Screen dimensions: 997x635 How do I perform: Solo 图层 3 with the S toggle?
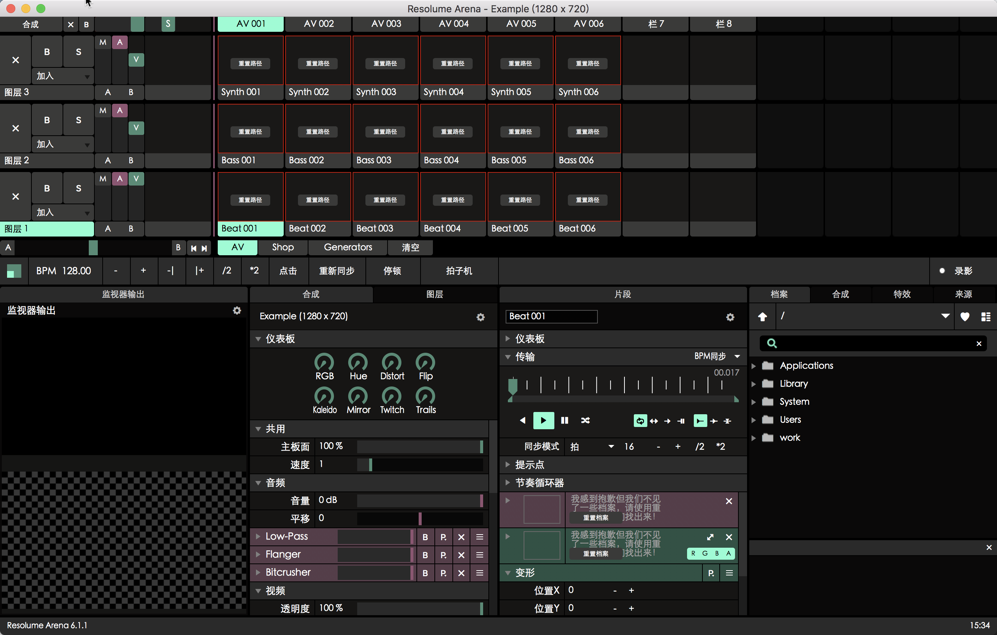pyautogui.click(x=78, y=50)
